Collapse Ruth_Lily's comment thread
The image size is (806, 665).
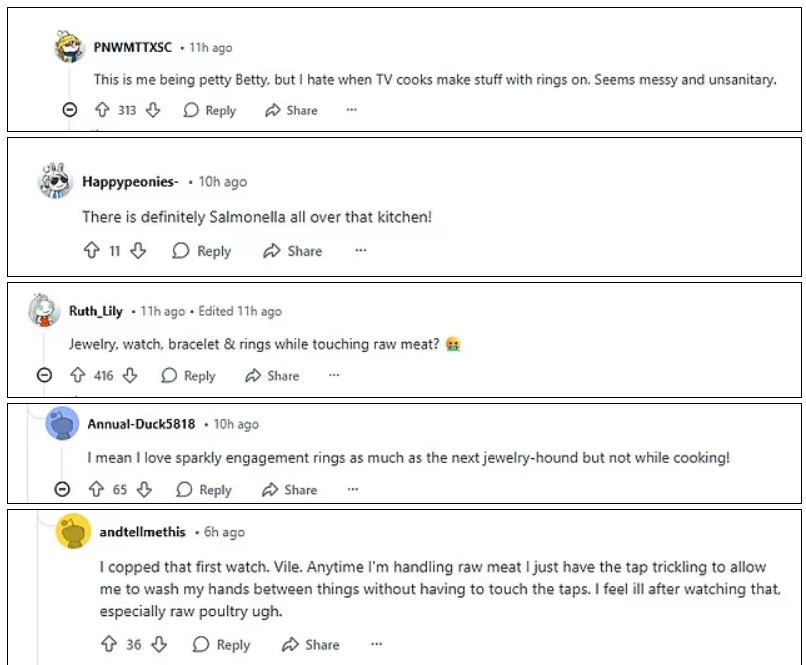tap(44, 376)
